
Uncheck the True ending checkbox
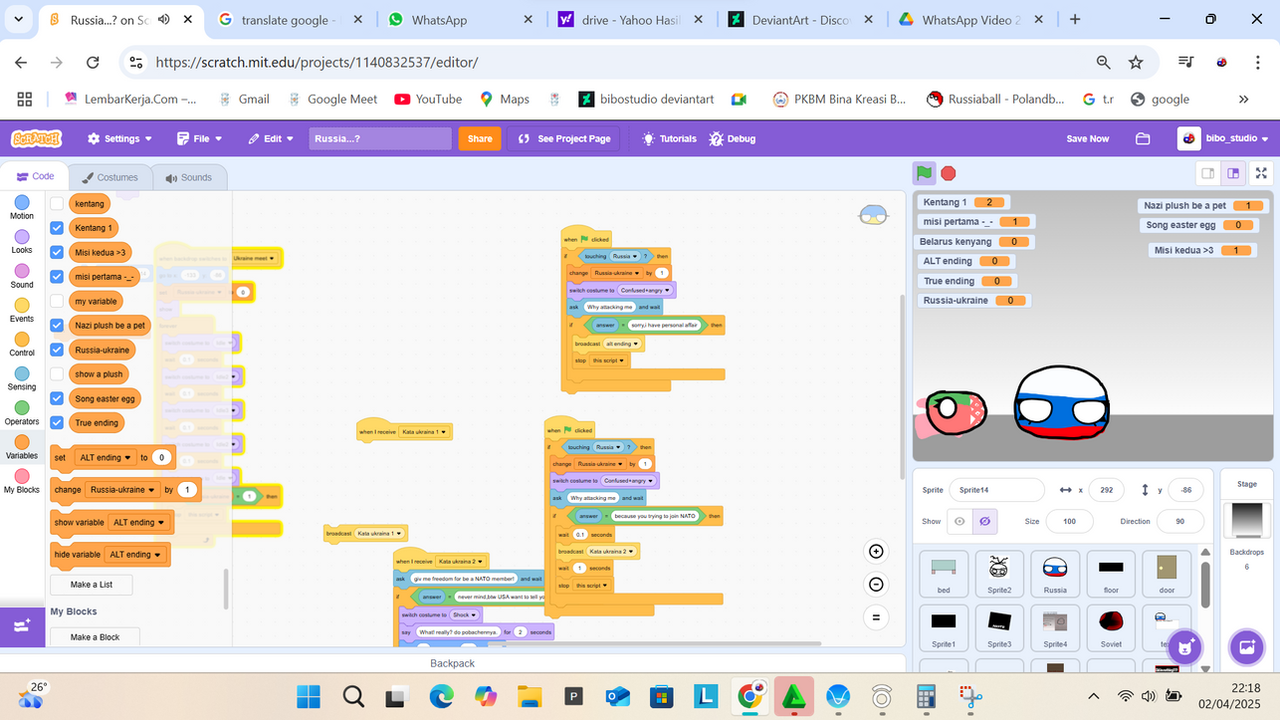point(57,423)
